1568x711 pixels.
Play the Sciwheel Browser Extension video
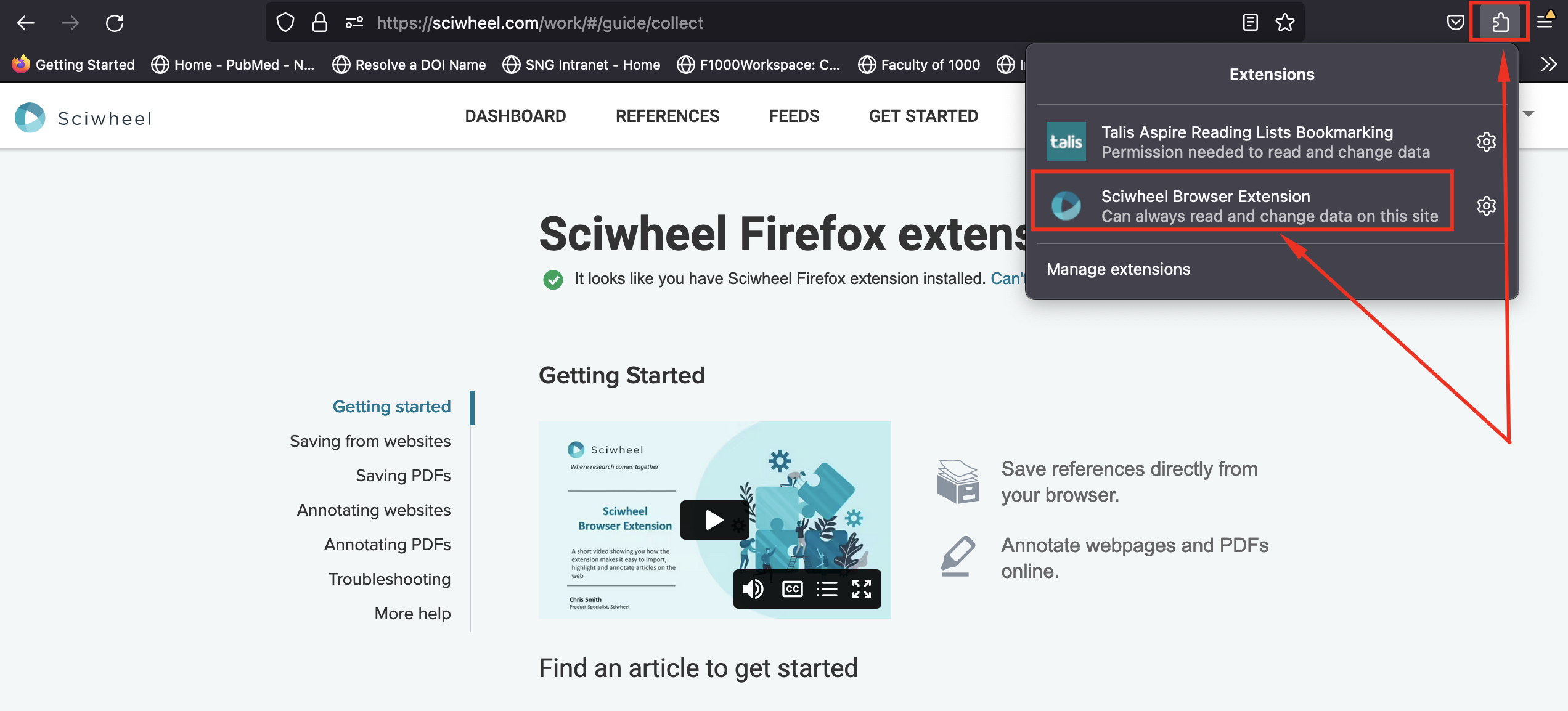714,520
